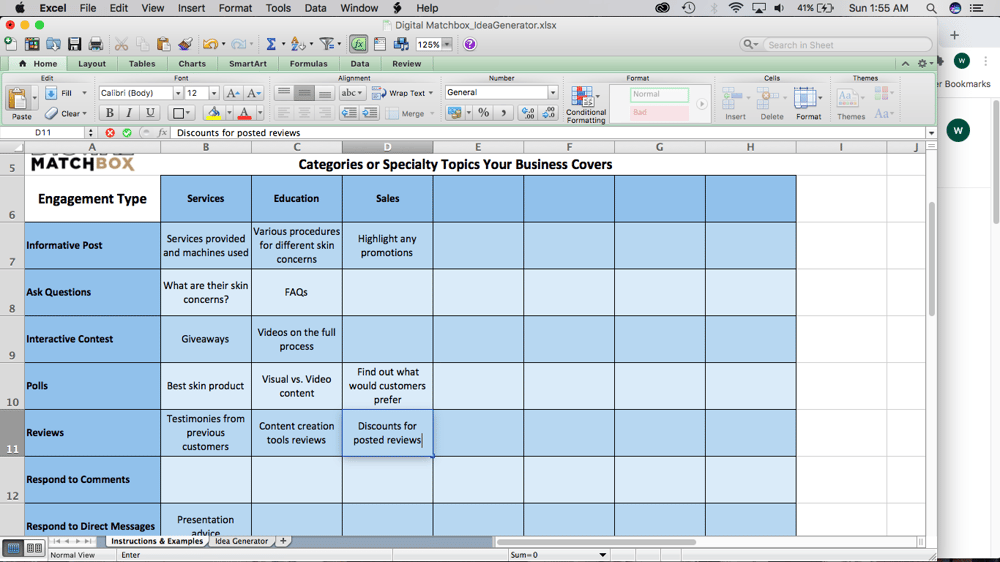Click the D11 name box field
The height and width of the screenshot is (562, 1000).
43,133
